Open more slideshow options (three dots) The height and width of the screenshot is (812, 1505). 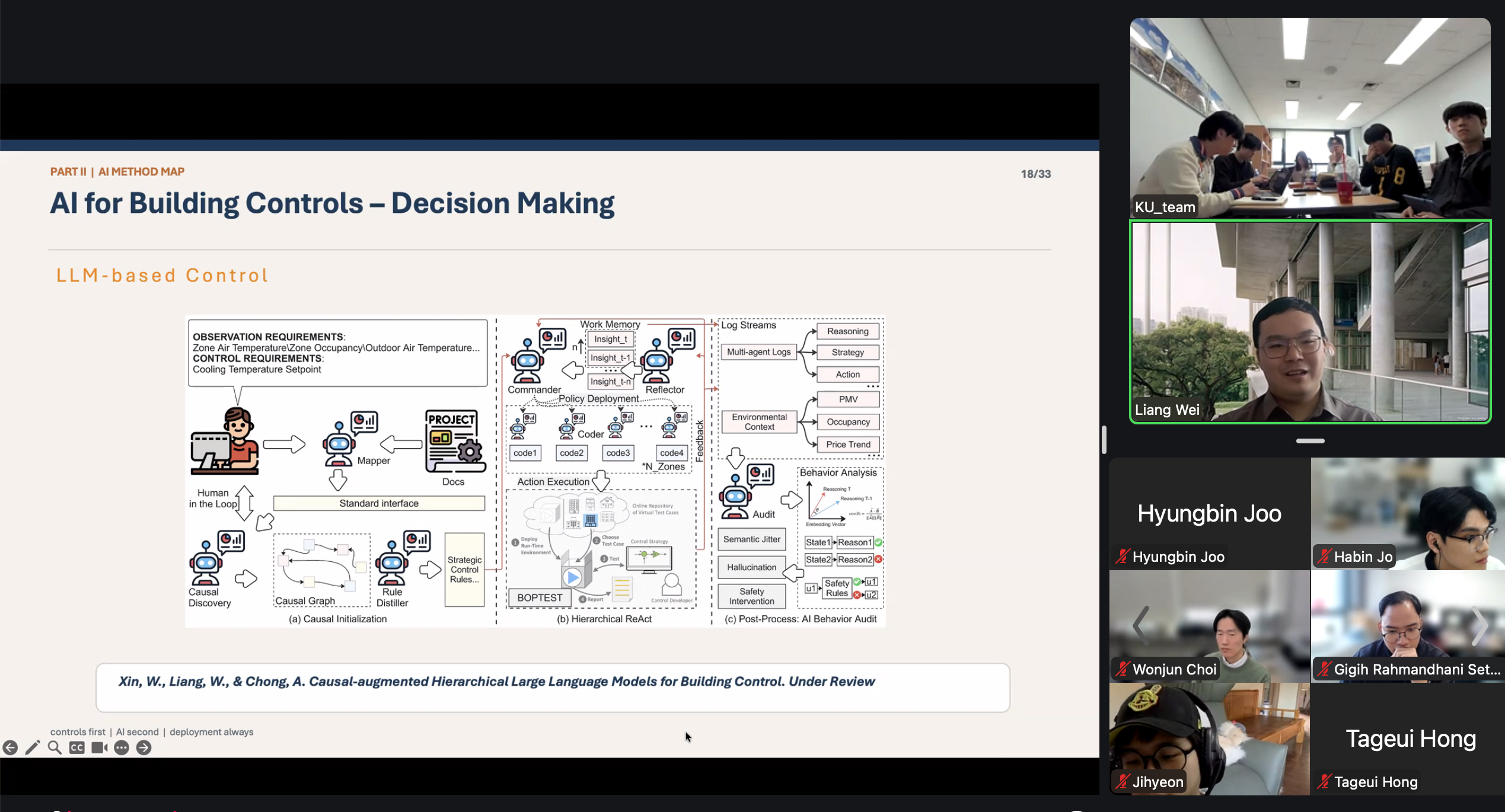[122, 748]
